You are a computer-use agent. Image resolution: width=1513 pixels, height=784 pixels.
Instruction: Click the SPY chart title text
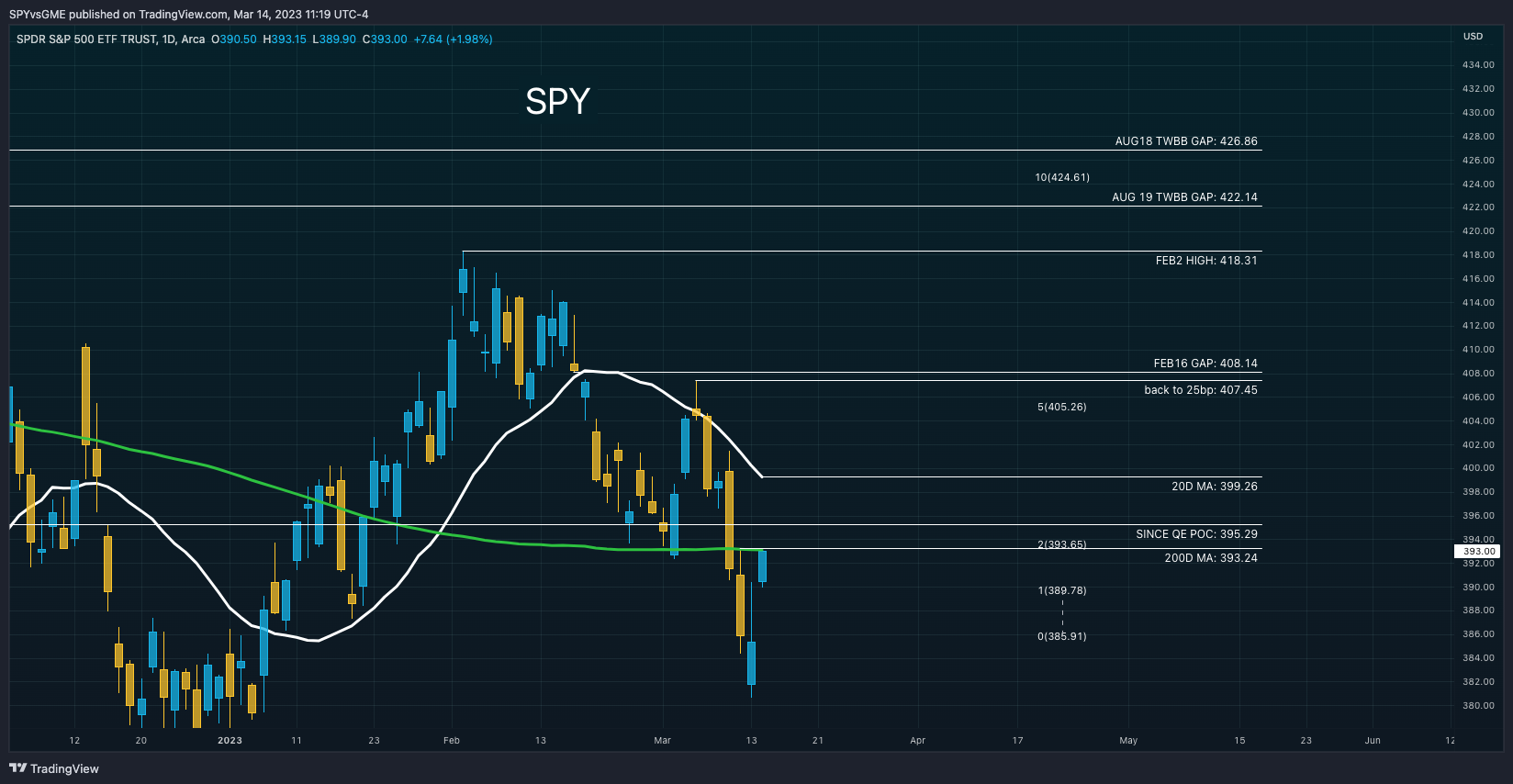(557, 101)
